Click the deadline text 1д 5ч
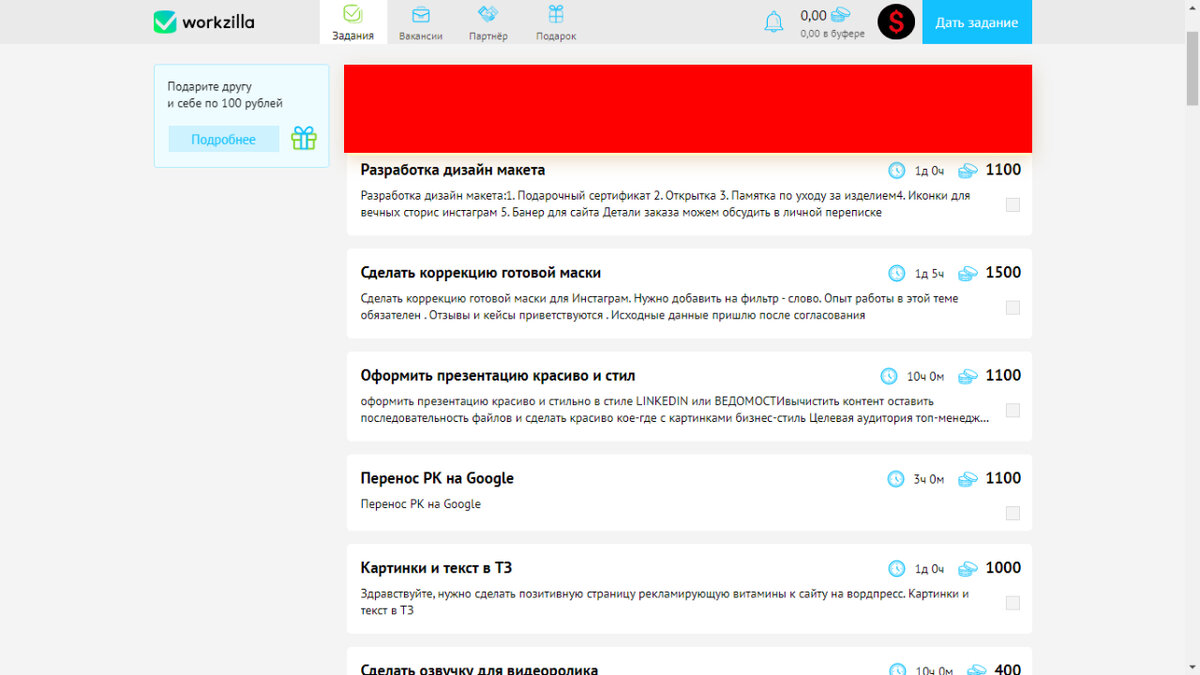The image size is (1200, 675). point(930,274)
